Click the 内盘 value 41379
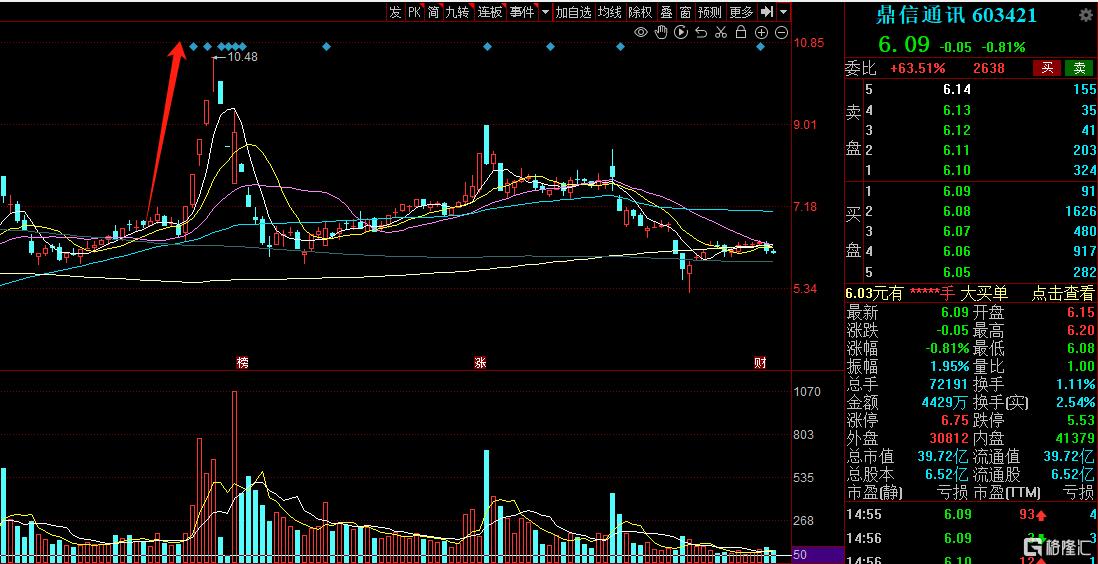The image size is (1098, 564). click(1074, 439)
